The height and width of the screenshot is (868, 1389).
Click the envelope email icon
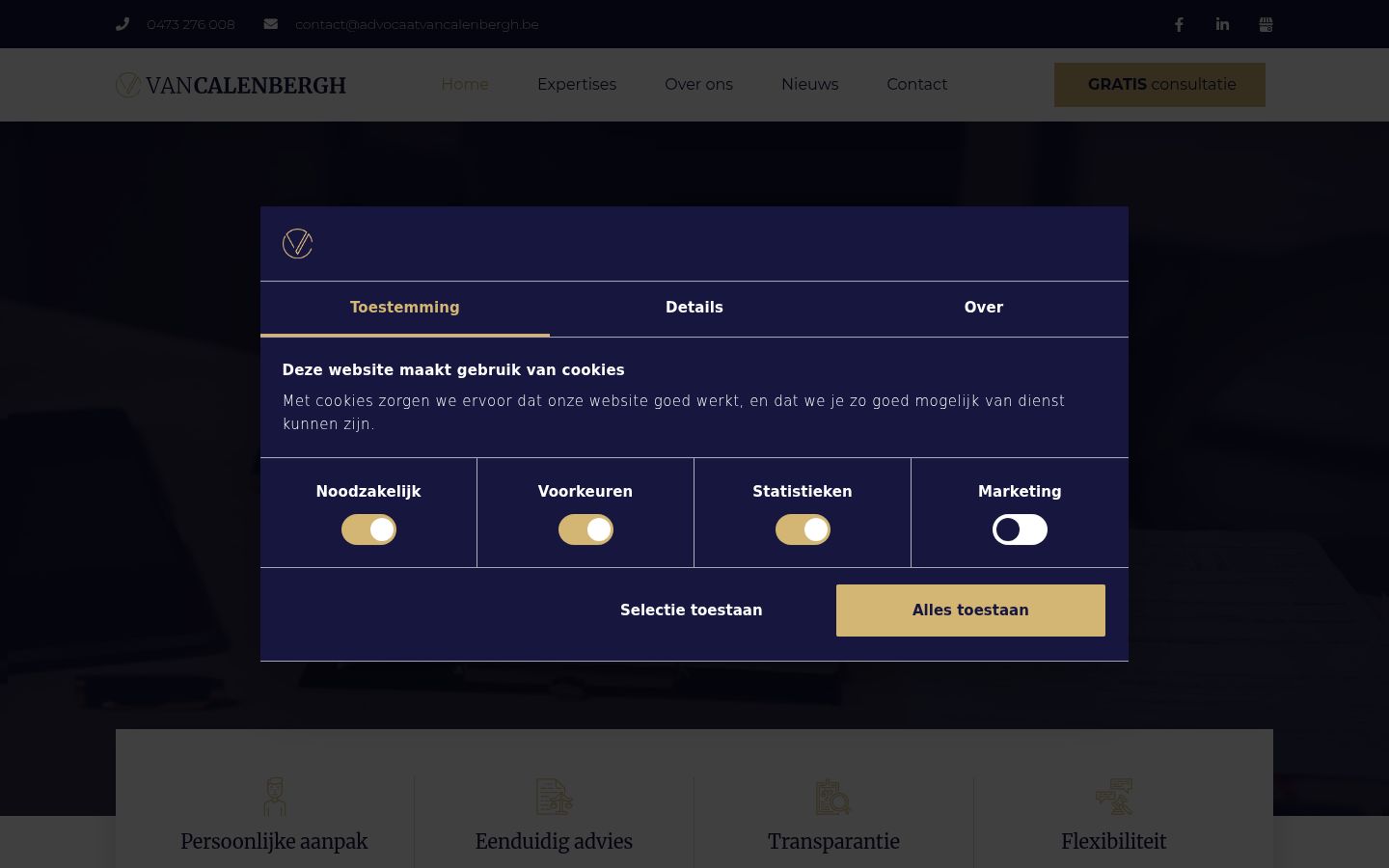pyautogui.click(x=271, y=24)
